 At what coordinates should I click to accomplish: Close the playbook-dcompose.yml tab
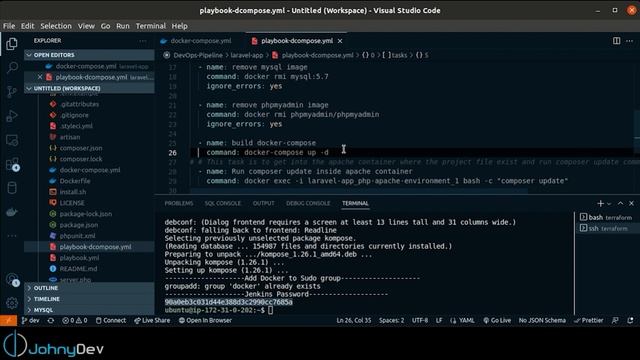coord(340,41)
